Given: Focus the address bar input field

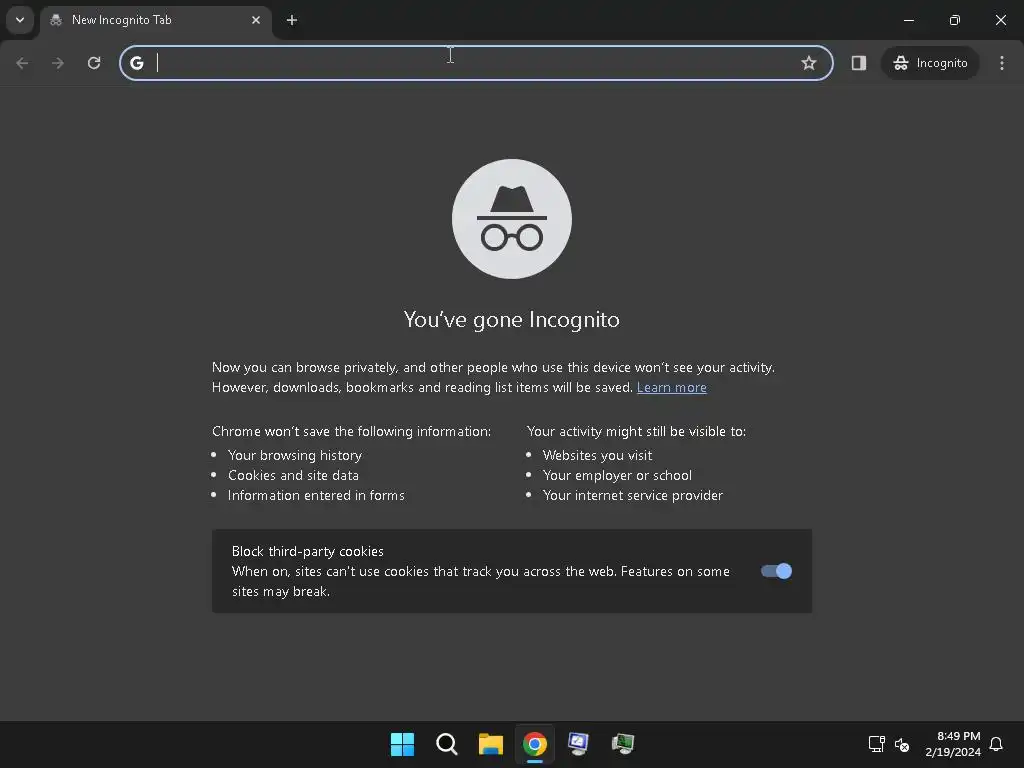Looking at the screenshot, I should (x=475, y=63).
